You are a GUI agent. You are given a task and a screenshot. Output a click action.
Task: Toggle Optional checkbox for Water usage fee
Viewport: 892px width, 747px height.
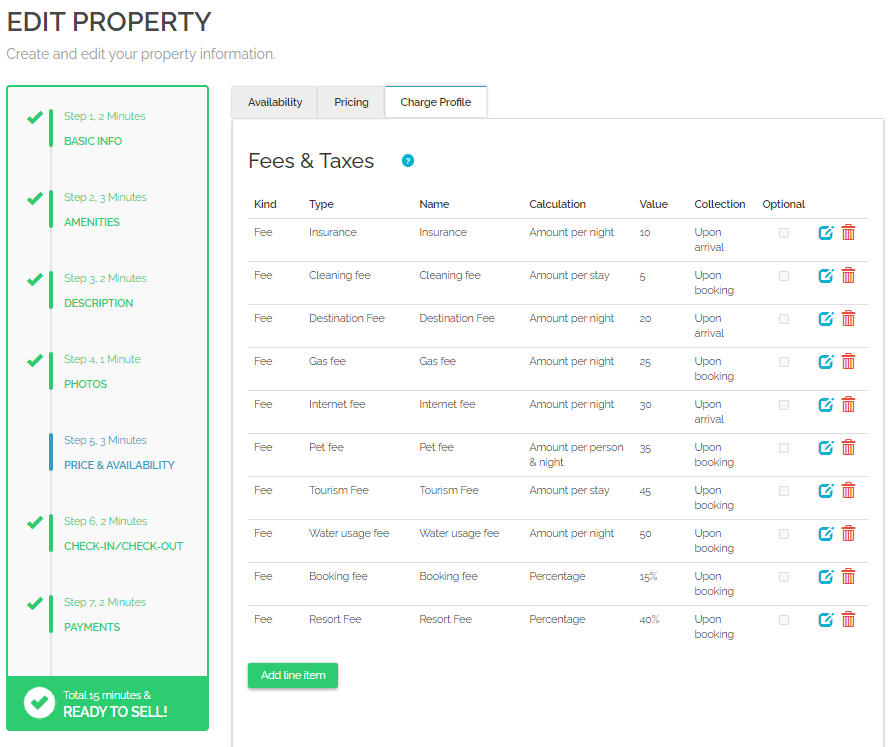[784, 534]
